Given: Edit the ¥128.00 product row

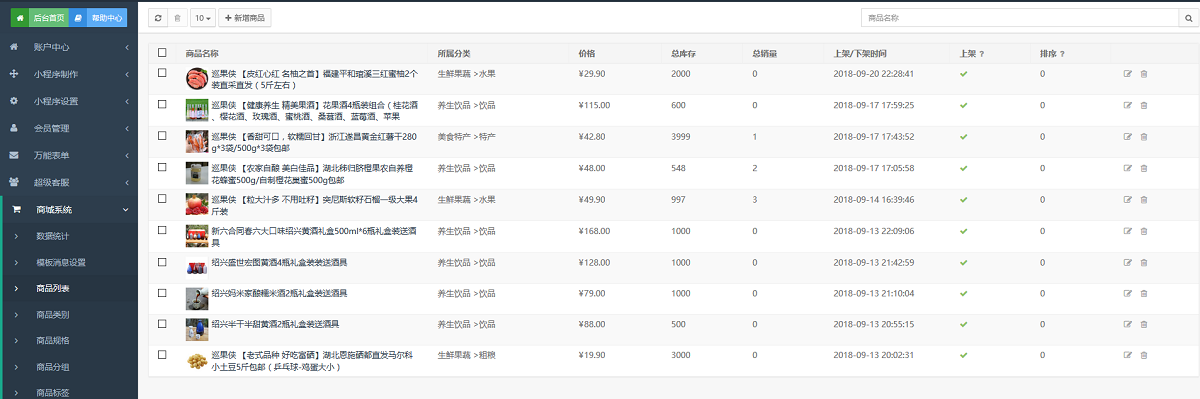Looking at the screenshot, I should tap(1128, 263).
